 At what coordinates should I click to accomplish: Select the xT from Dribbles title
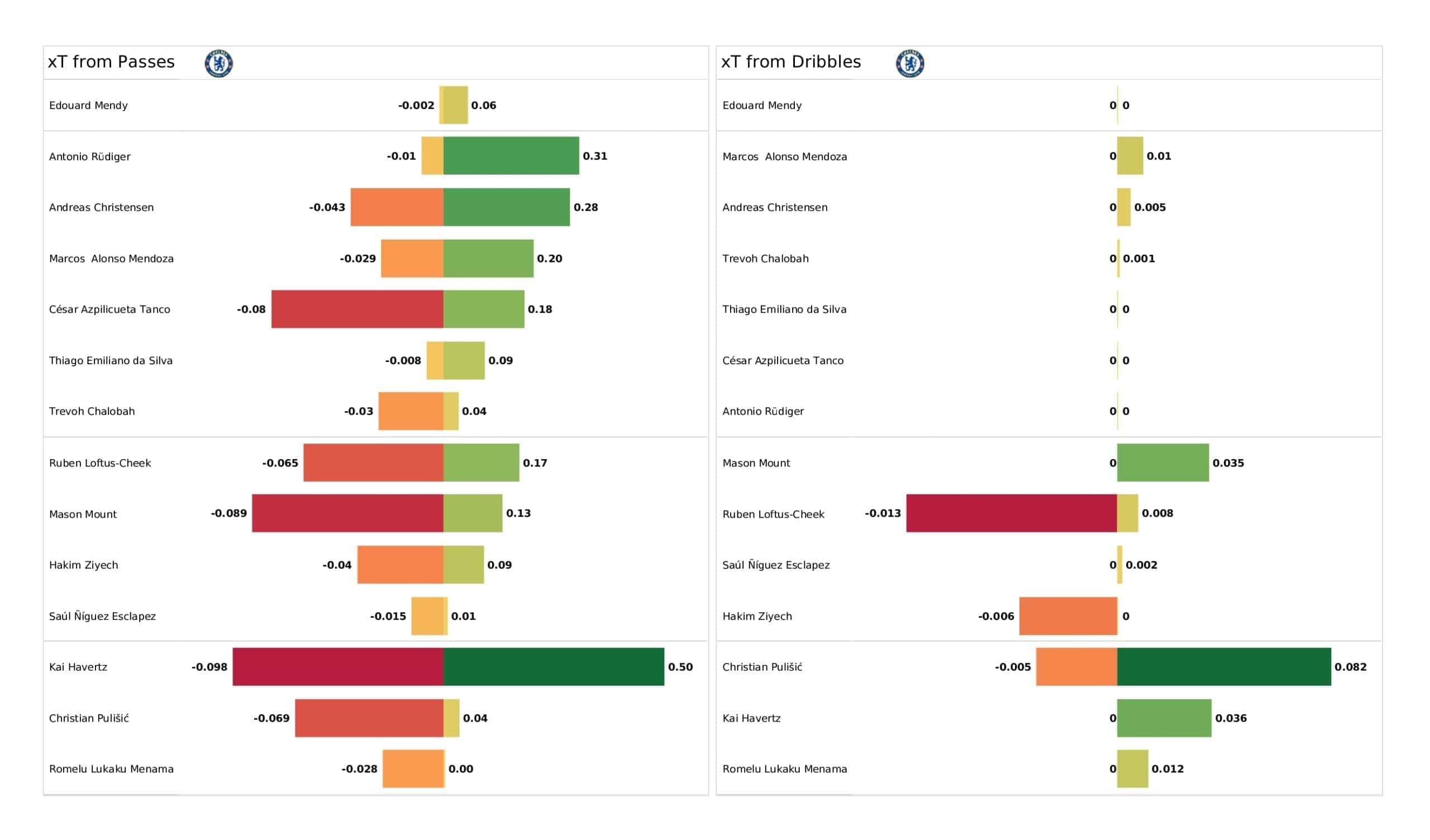click(x=790, y=62)
